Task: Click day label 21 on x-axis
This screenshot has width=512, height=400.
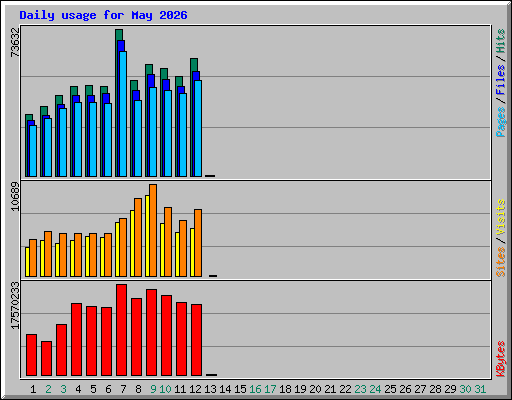Action: 330,389
